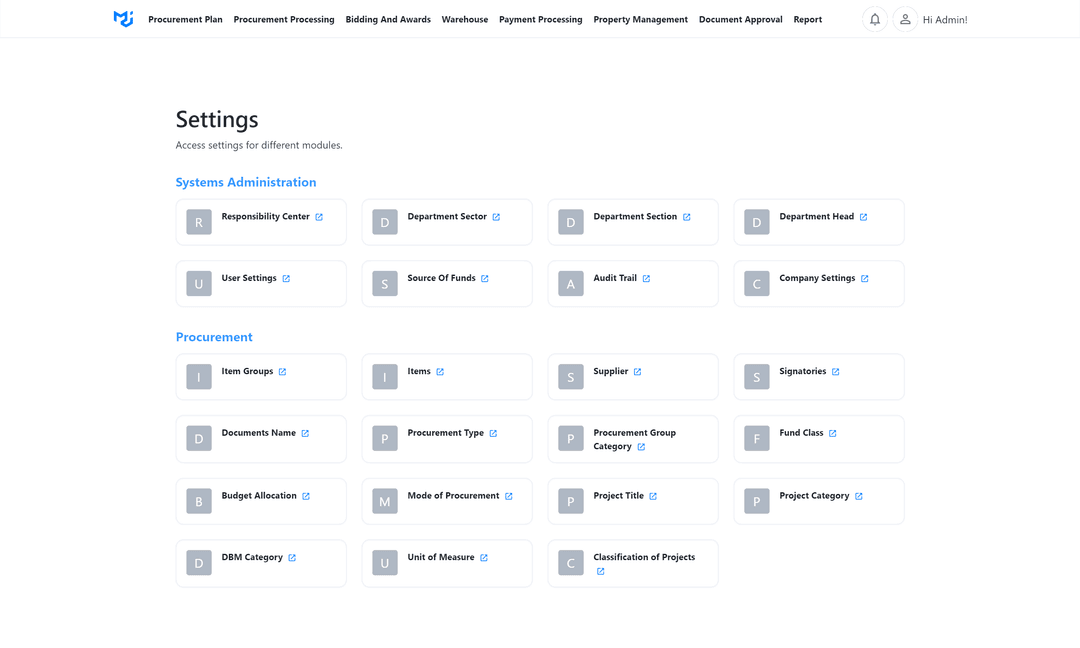
Task: Open the Procurement Plan menu
Action: point(185,19)
